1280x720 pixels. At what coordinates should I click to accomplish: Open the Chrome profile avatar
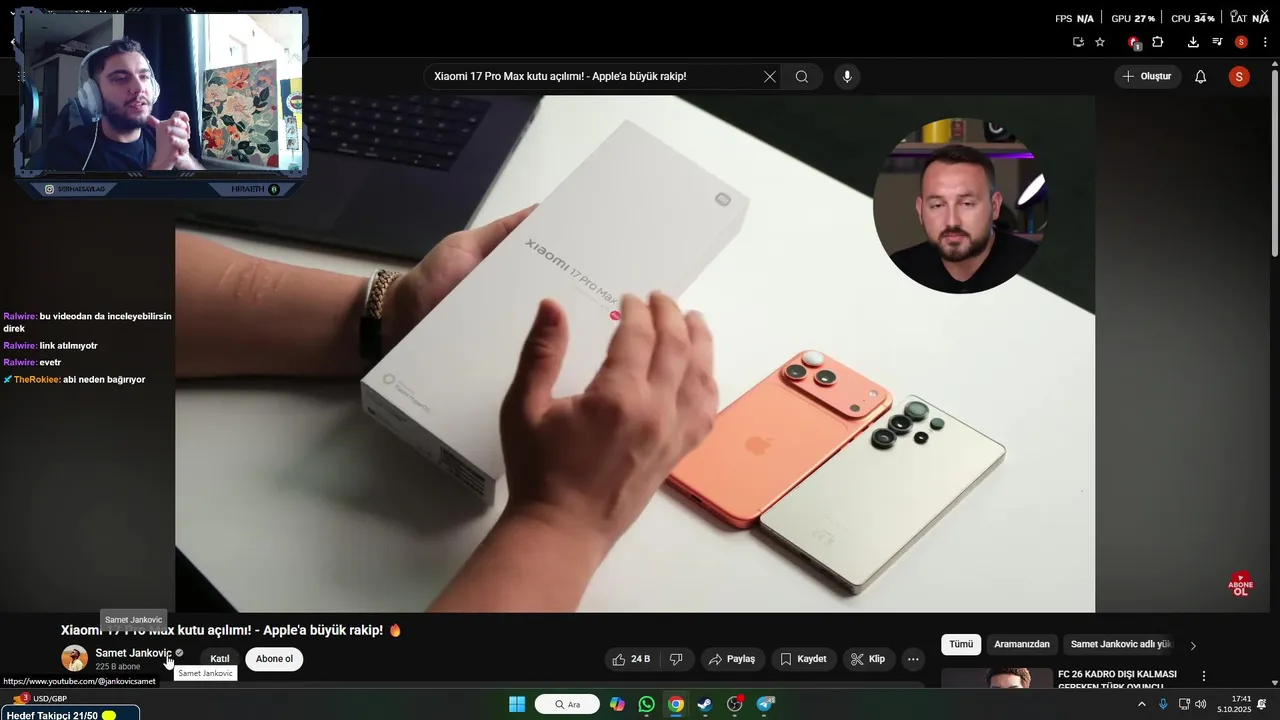click(x=1241, y=42)
